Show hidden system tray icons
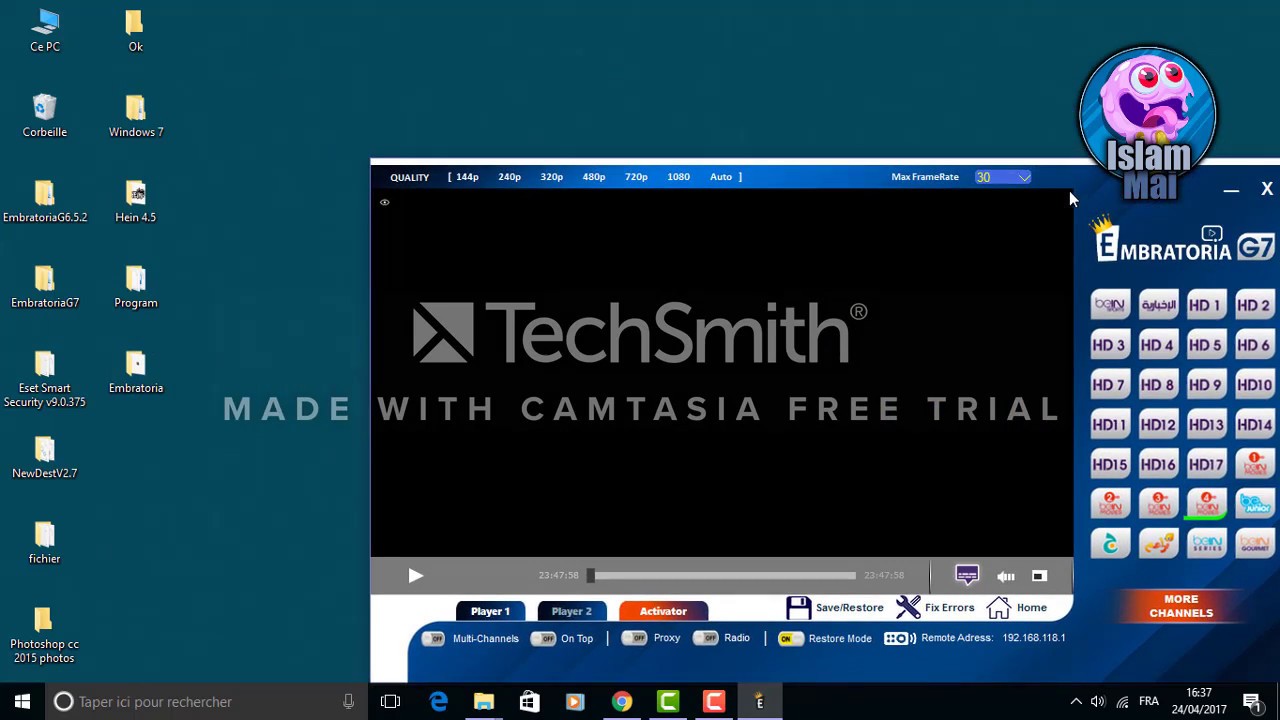Viewport: 1280px width, 720px height. 1076,702
